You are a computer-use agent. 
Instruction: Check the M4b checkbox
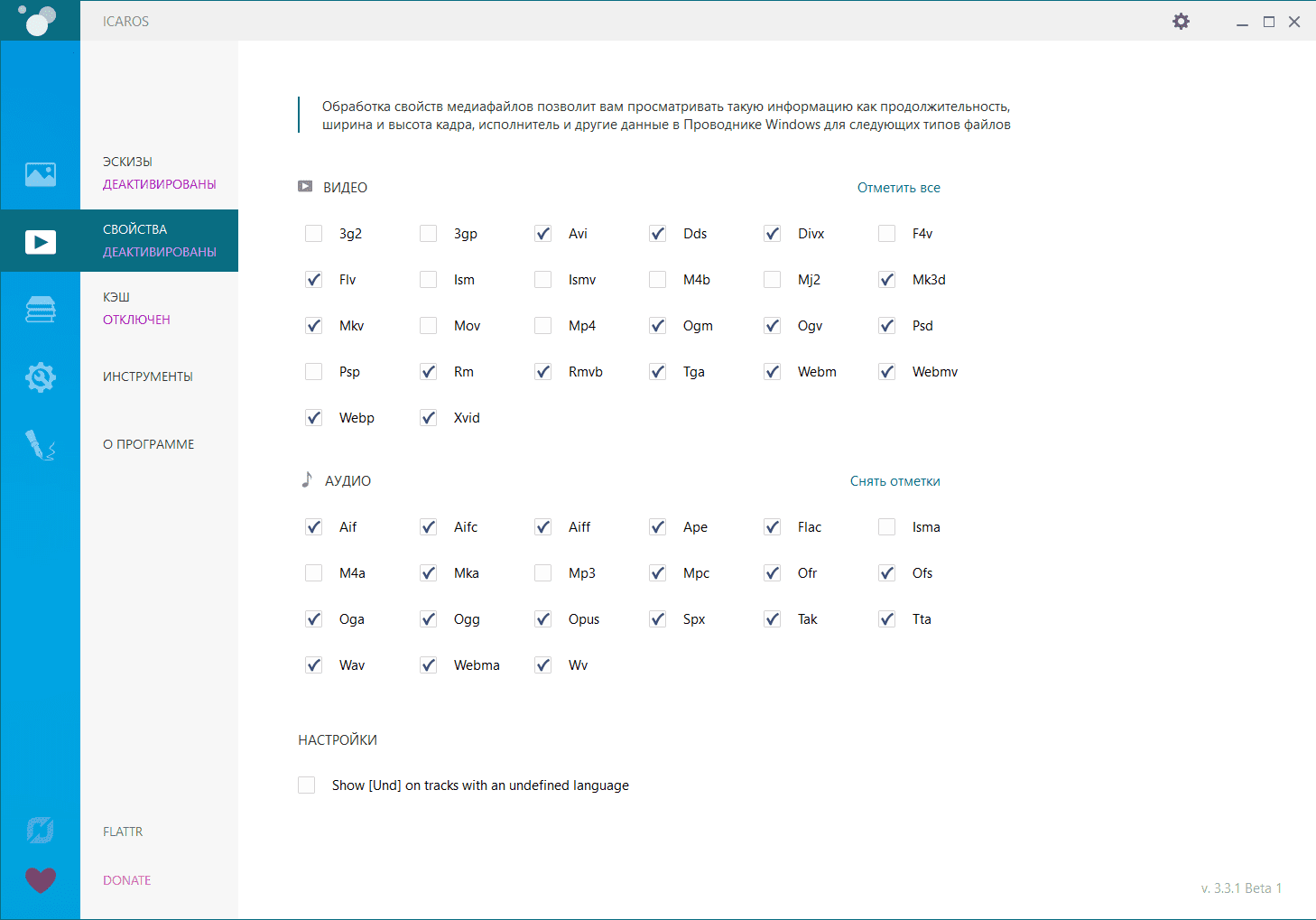click(658, 280)
